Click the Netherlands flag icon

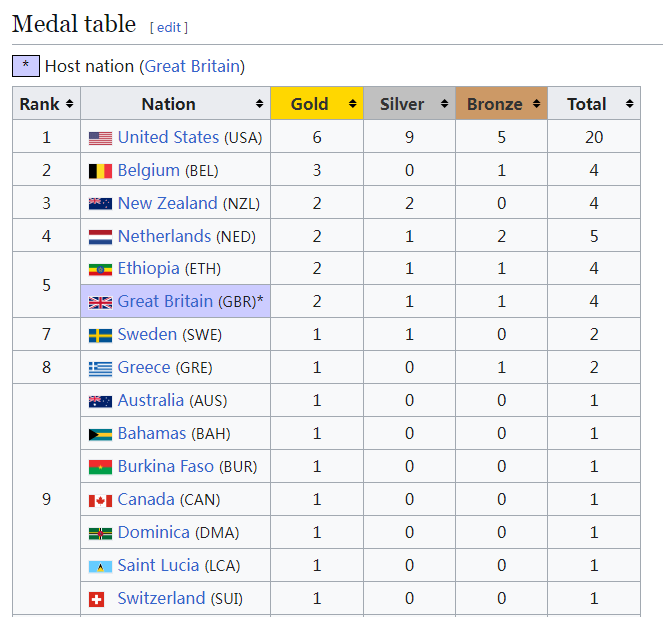pos(100,237)
